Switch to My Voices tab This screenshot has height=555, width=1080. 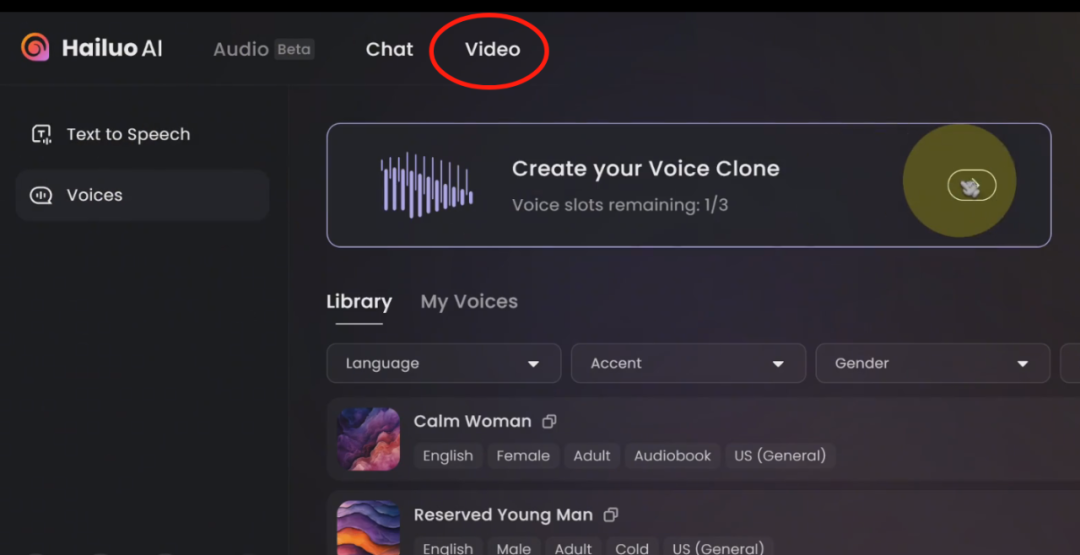[469, 302]
